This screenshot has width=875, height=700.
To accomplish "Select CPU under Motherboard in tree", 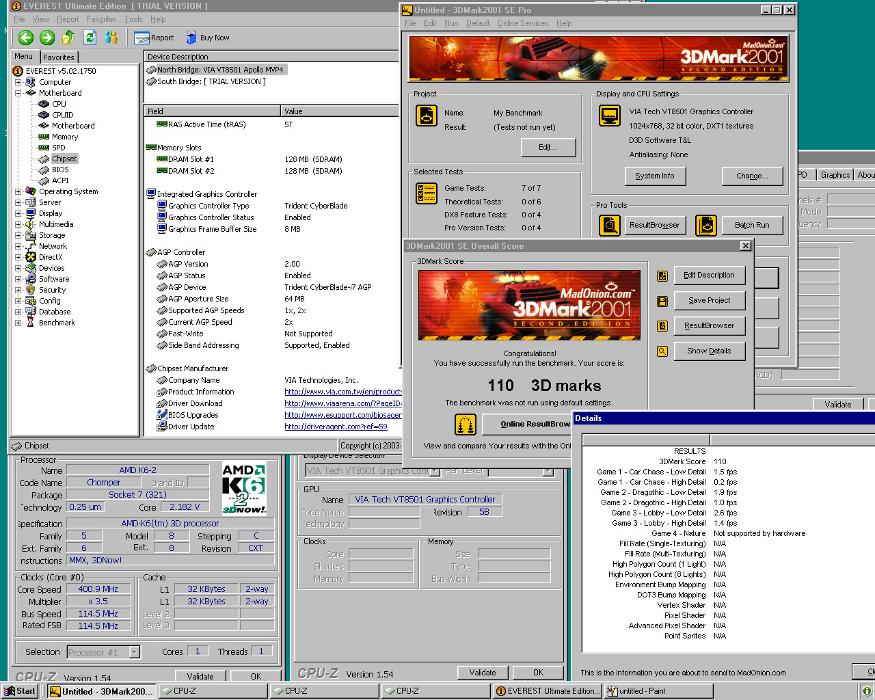I will pos(59,104).
